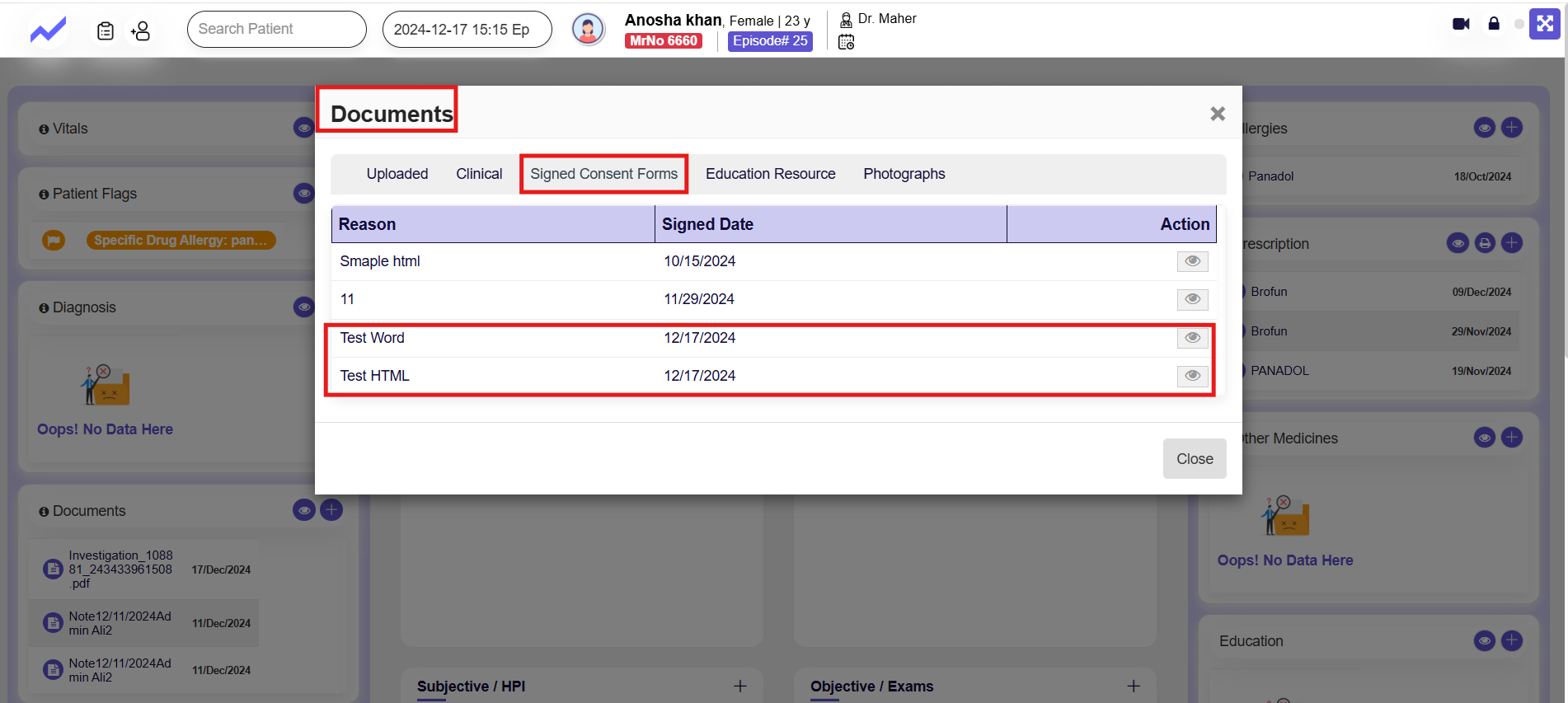Image resolution: width=1568 pixels, height=703 pixels.
Task: Click the Specific Drug Allergy flag badge
Action: pyautogui.click(x=181, y=240)
